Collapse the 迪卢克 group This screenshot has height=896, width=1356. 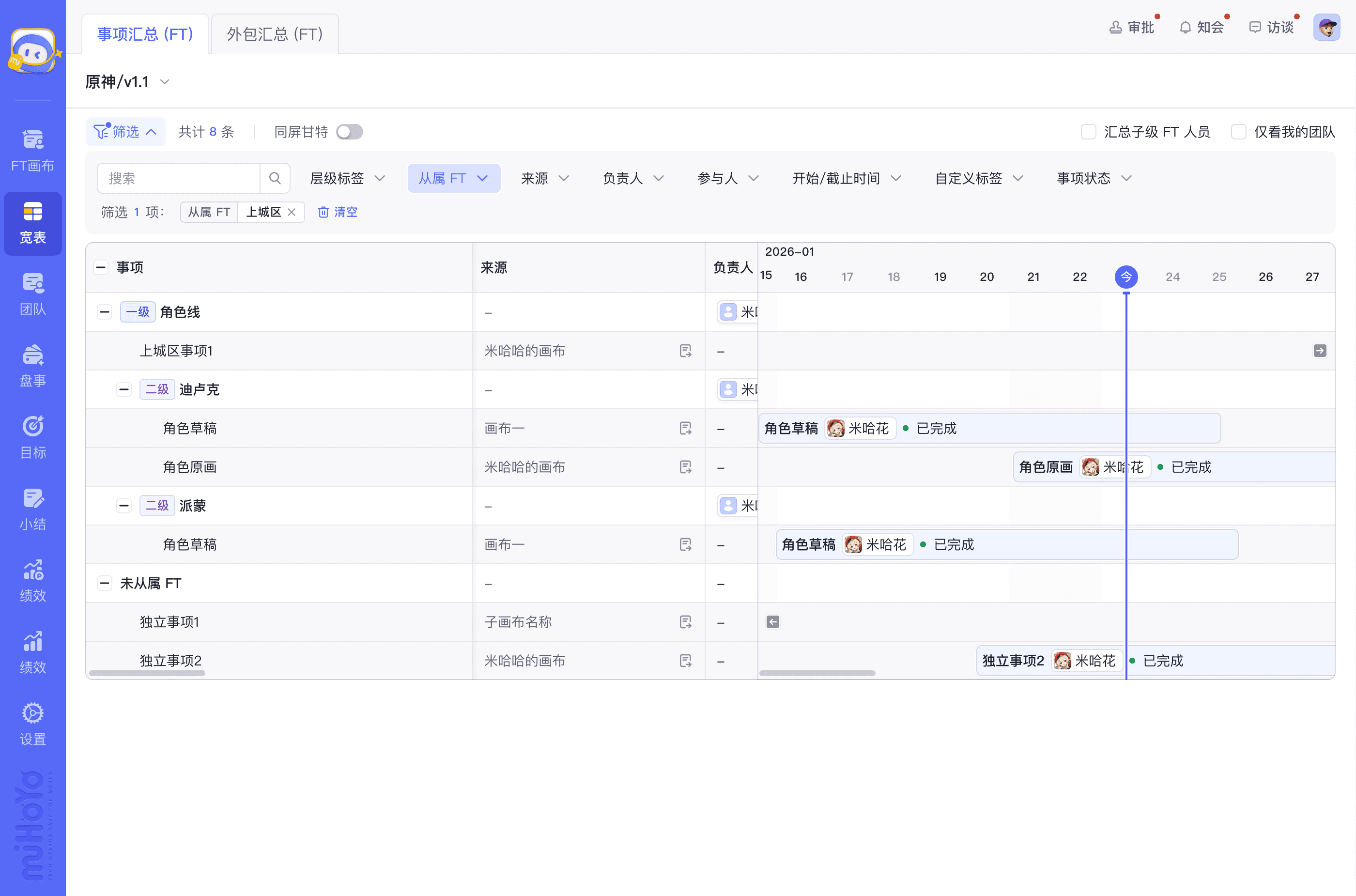click(x=124, y=390)
